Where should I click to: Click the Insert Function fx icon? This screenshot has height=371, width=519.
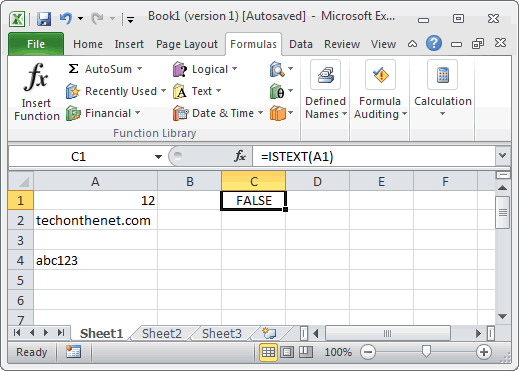click(36, 78)
